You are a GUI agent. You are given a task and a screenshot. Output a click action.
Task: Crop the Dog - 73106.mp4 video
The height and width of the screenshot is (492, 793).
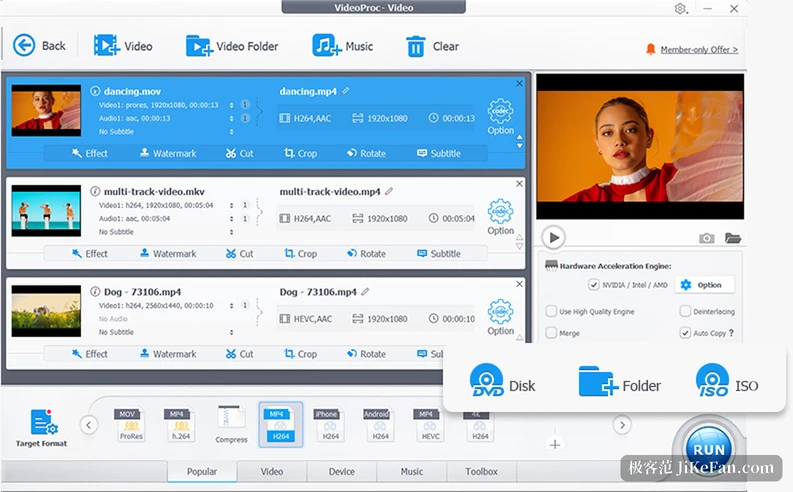pos(300,354)
